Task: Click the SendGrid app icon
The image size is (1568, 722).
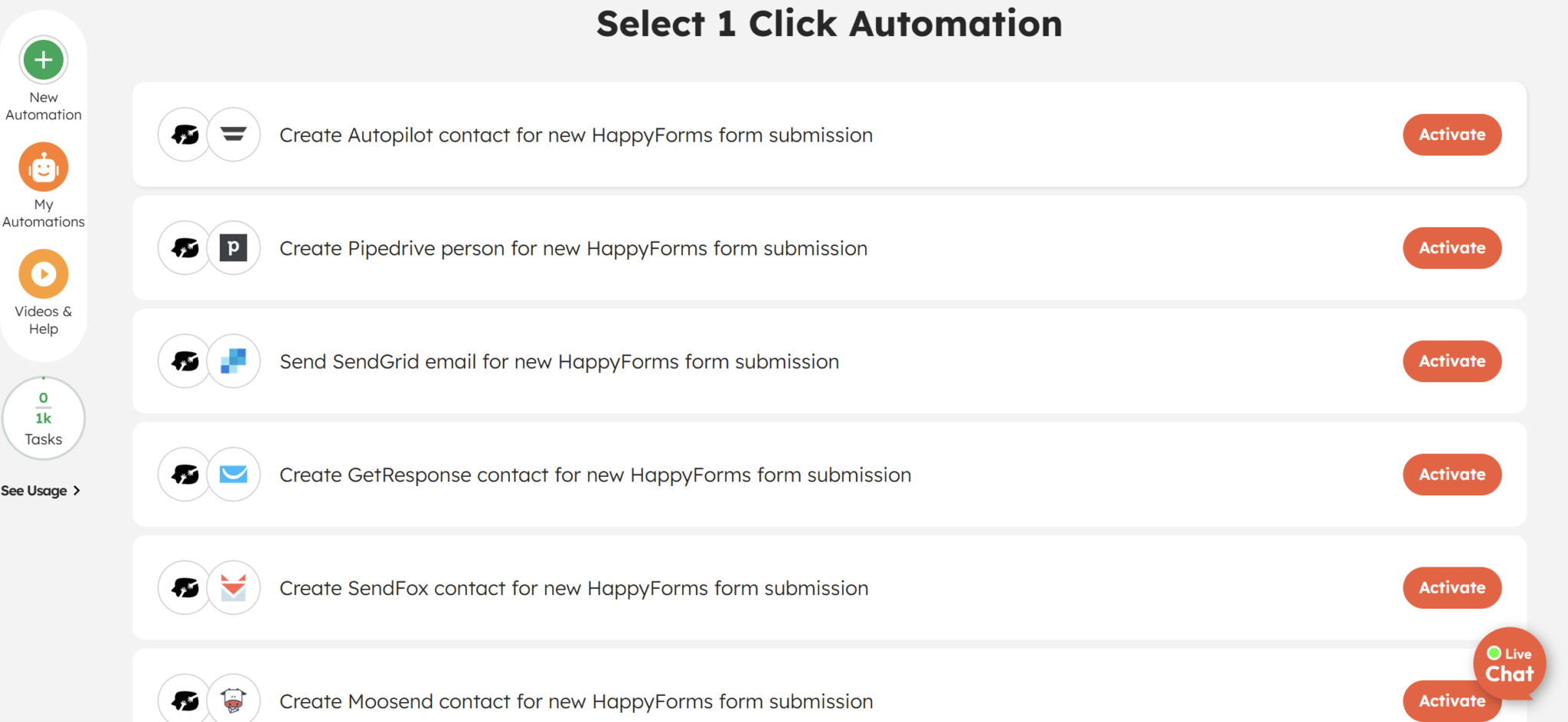Action: pos(234,361)
